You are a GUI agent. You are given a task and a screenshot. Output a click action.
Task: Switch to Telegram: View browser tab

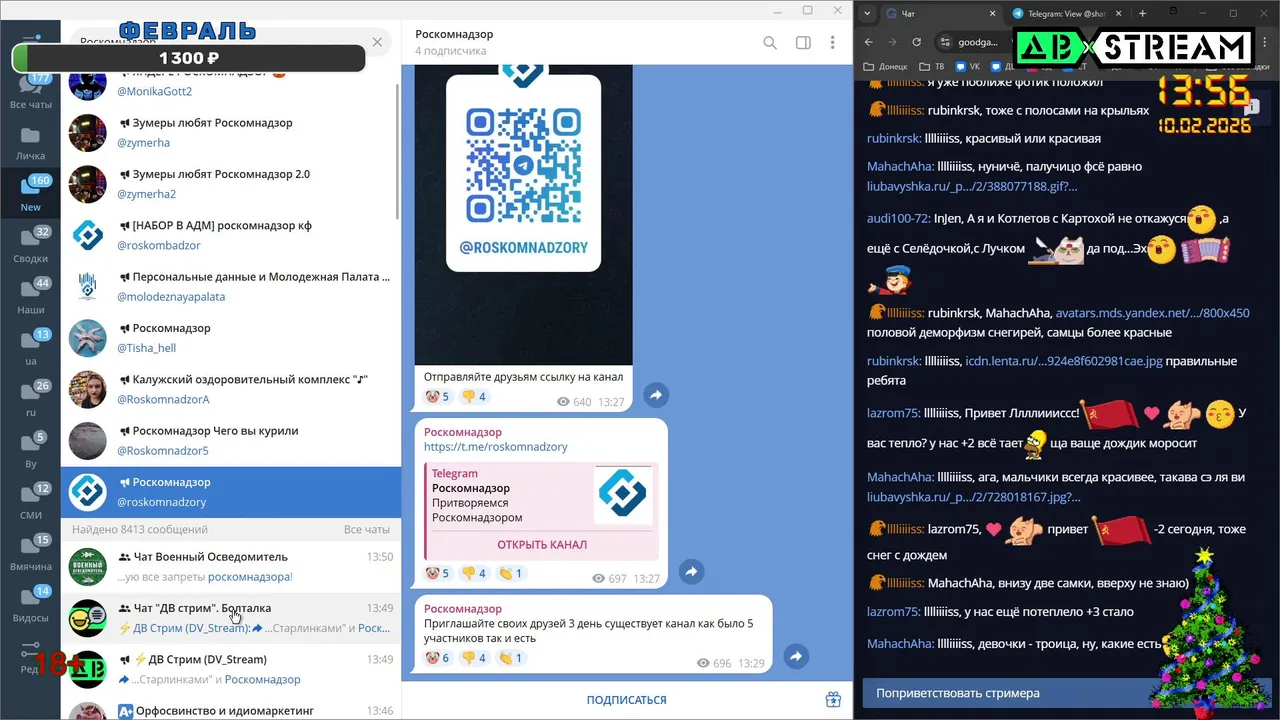[1065, 13]
